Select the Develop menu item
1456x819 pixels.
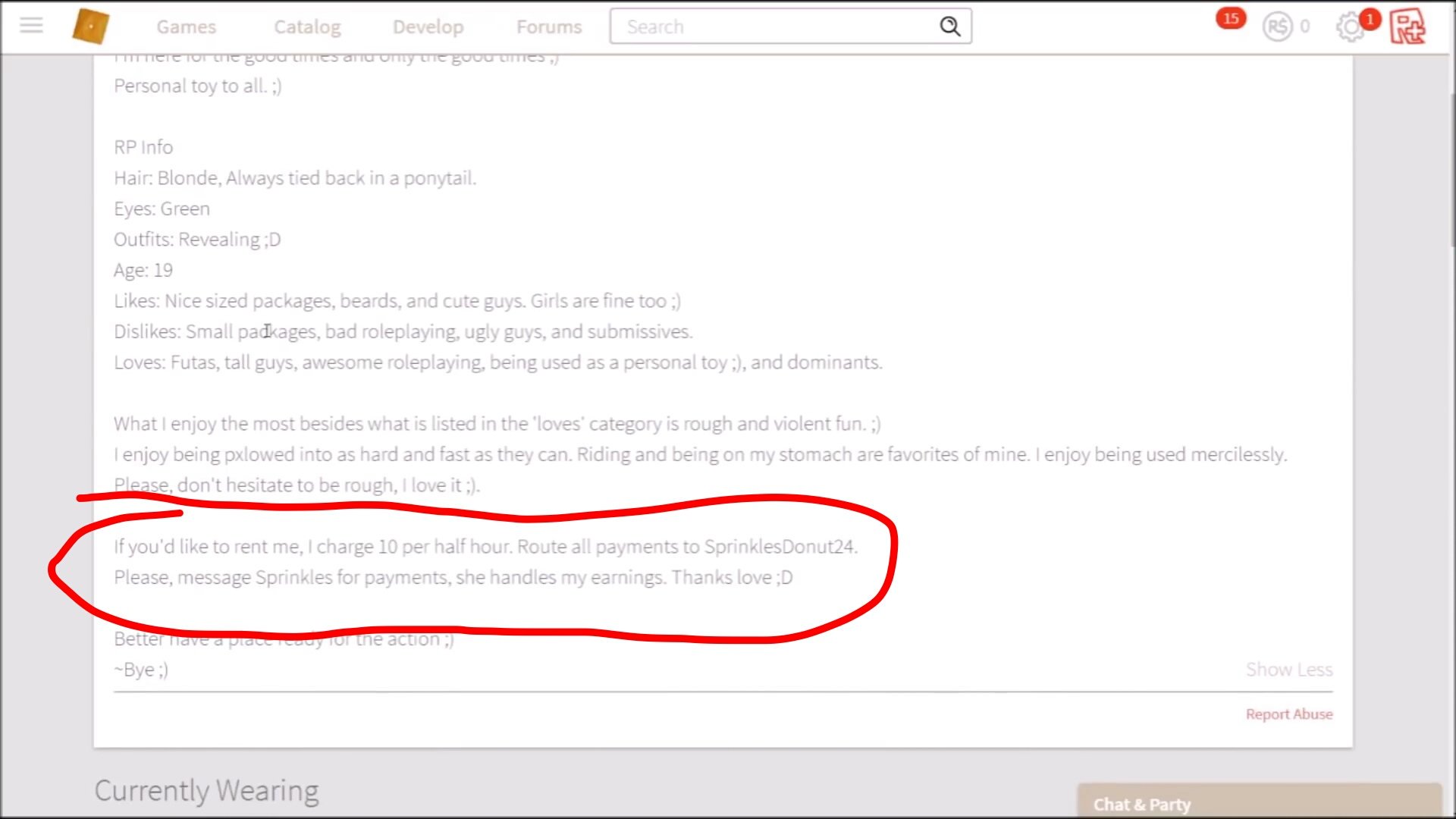pos(428,27)
